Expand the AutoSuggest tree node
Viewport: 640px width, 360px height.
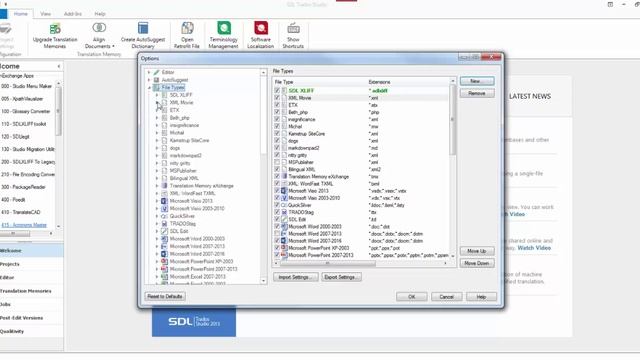(149, 80)
